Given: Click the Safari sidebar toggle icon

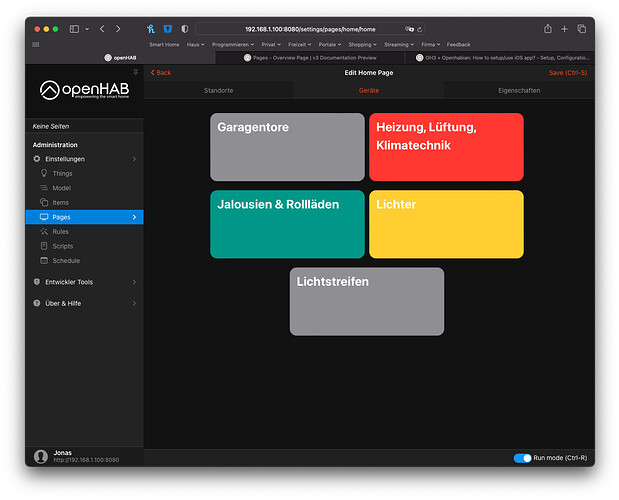Looking at the screenshot, I should [x=74, y=29].
